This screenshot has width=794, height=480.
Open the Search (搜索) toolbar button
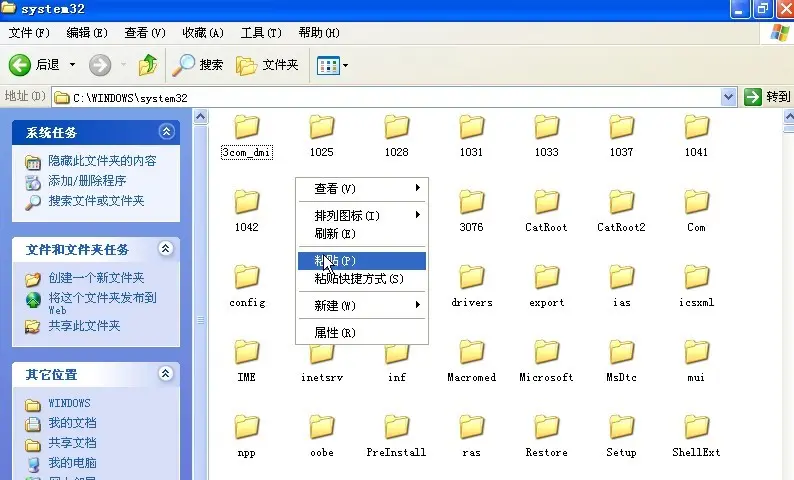click(197, 65)
